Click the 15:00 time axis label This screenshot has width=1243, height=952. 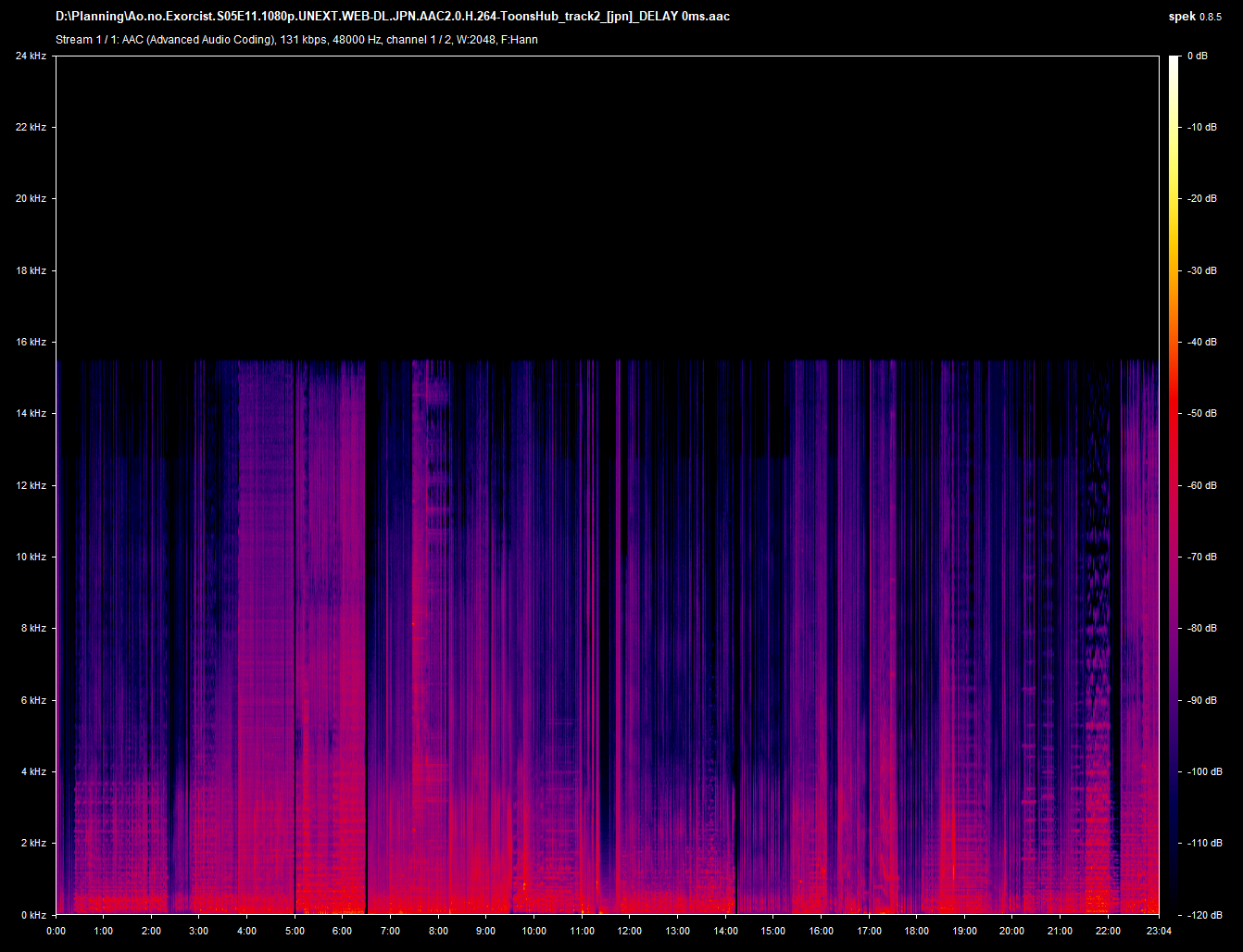click(x=772, y=931)
